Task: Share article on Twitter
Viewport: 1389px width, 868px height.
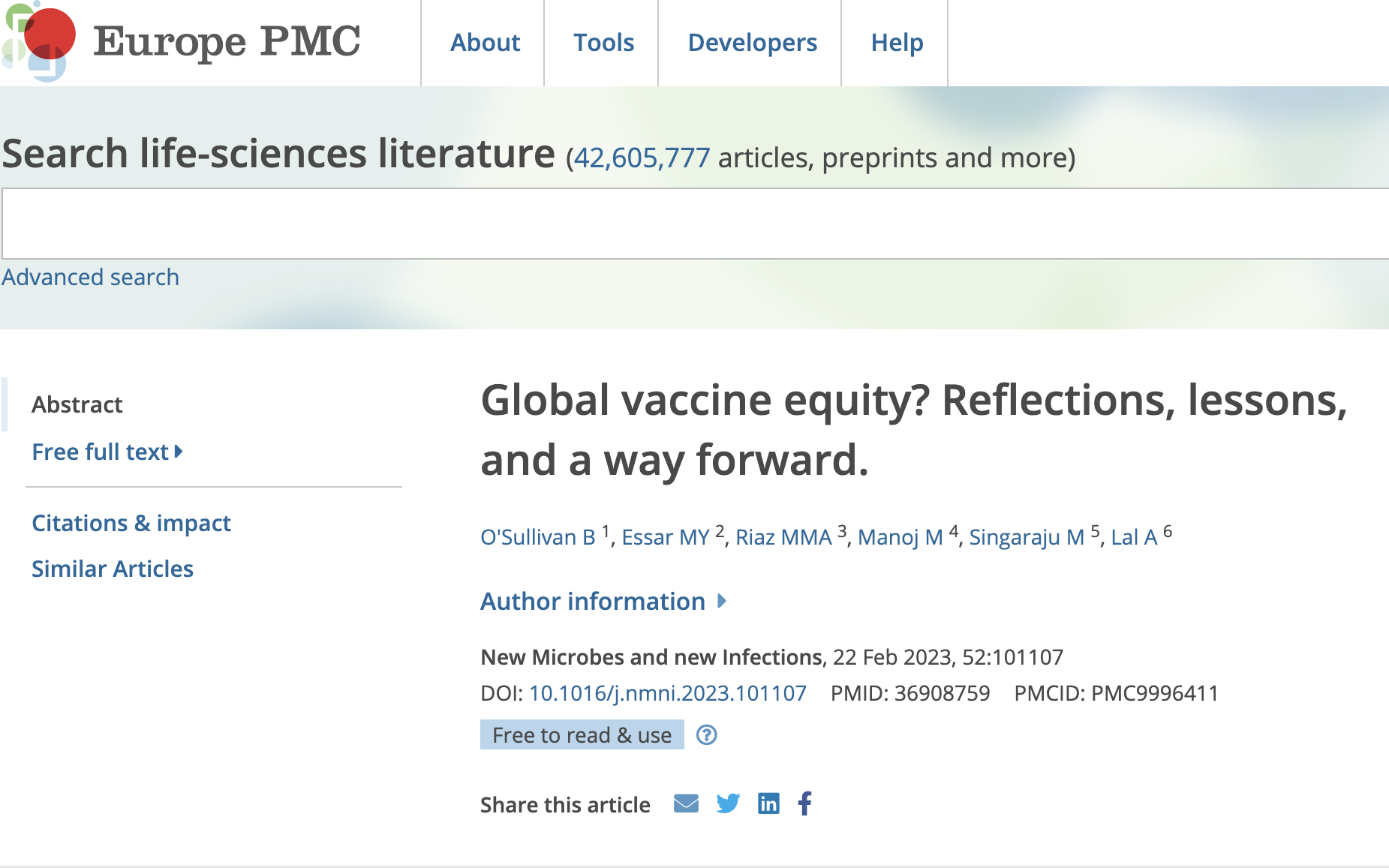Action: 728,803
